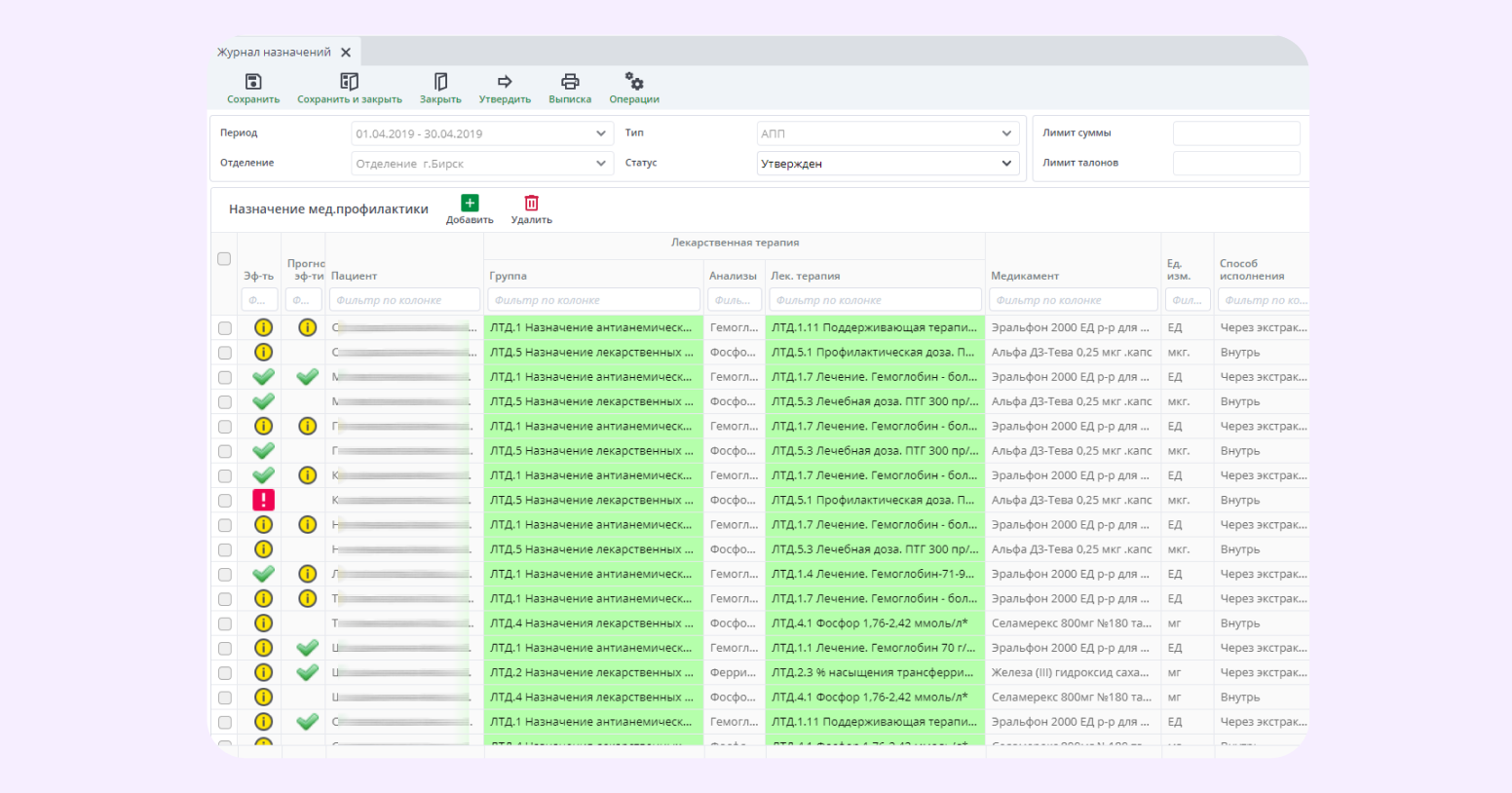This screenshot has width=1512, height=793.
Task: Click green checkmark in ЛТД.1.4 Лечение row
Action: point(263,574)
